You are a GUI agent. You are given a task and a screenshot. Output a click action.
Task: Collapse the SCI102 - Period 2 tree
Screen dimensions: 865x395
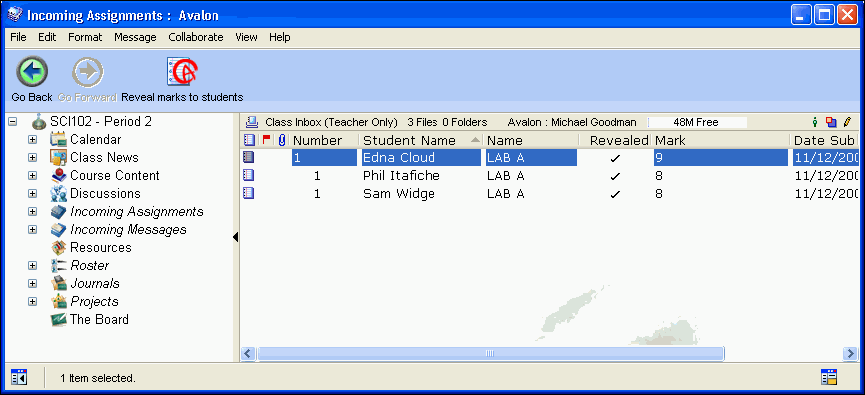[x=13, y=122]
